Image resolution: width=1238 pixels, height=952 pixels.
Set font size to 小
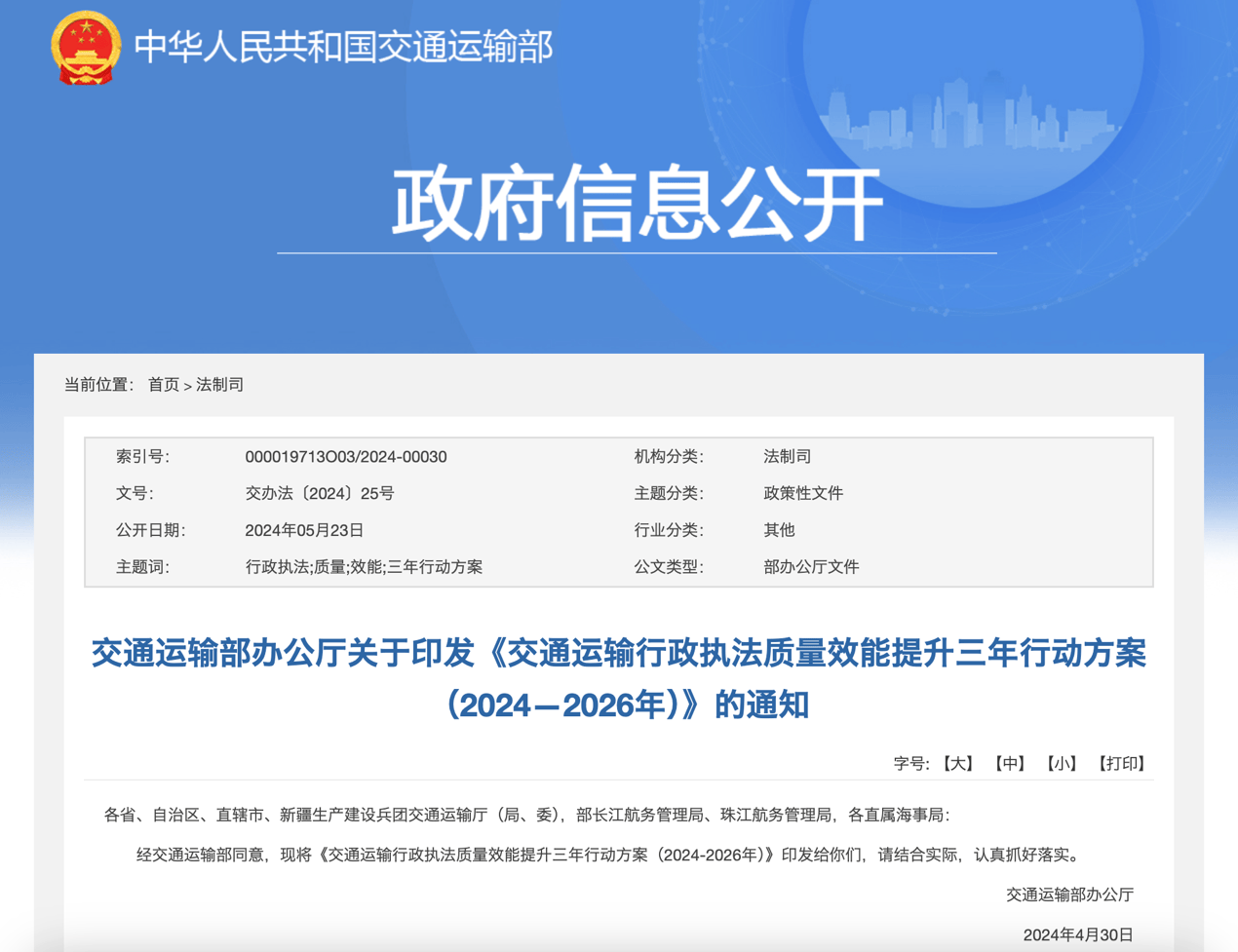(x=1062, y=763)
